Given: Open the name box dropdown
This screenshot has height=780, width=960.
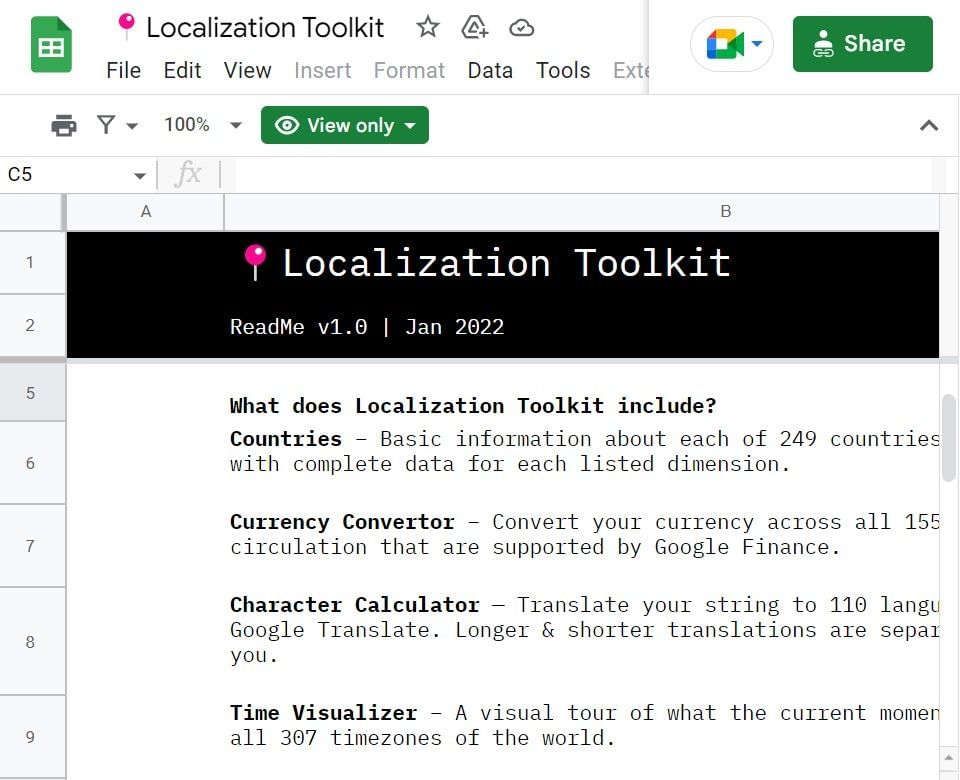Looking at the screenshot, I should [x=141, y=174].
